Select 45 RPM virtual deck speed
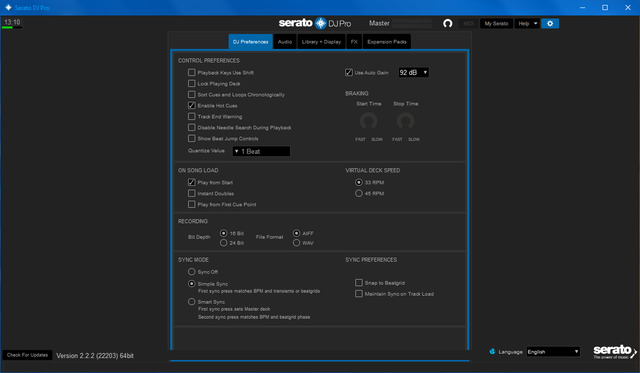Screen dimensions: 640x373 359,193
